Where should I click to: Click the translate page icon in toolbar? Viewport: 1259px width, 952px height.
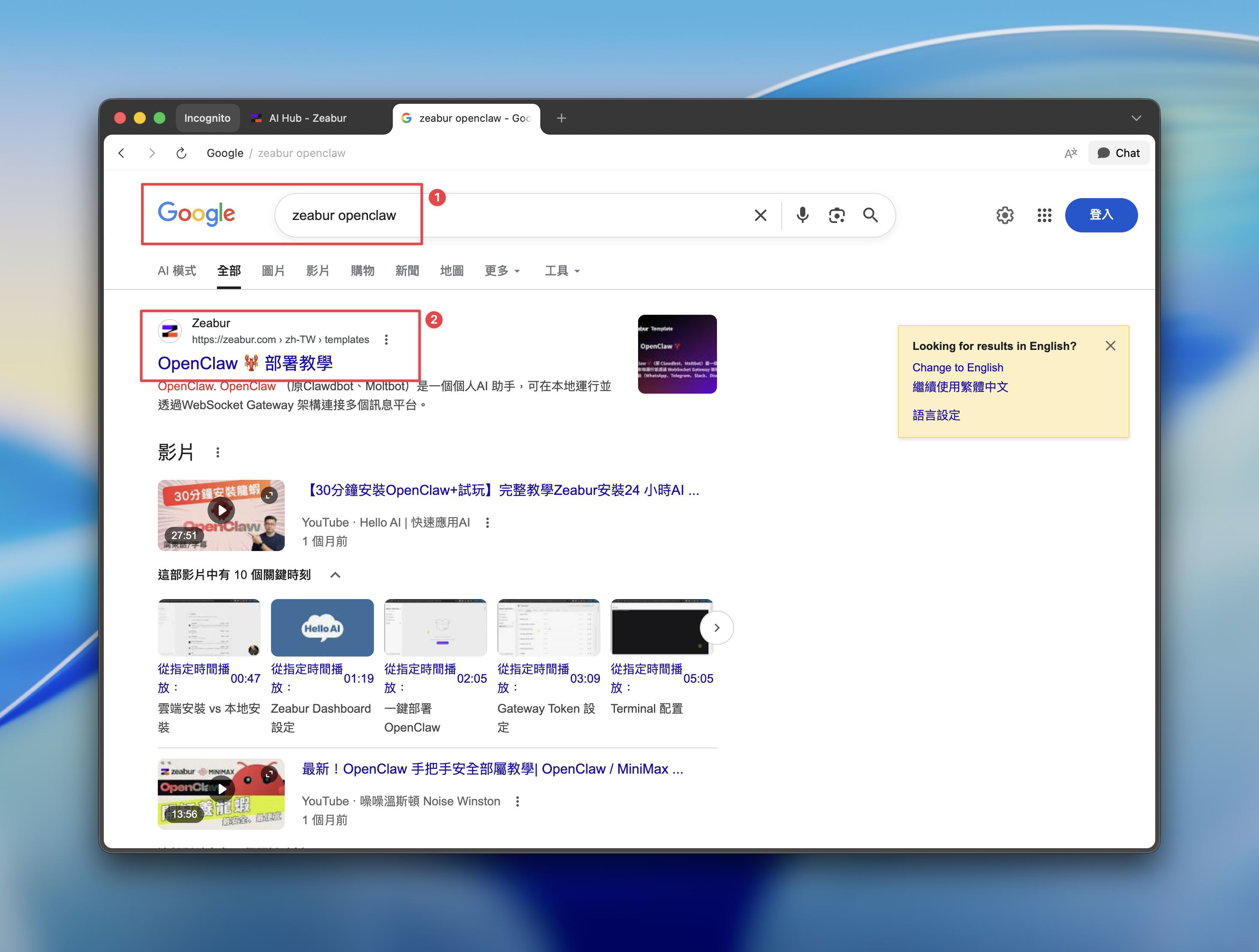tap(1071, 153)
